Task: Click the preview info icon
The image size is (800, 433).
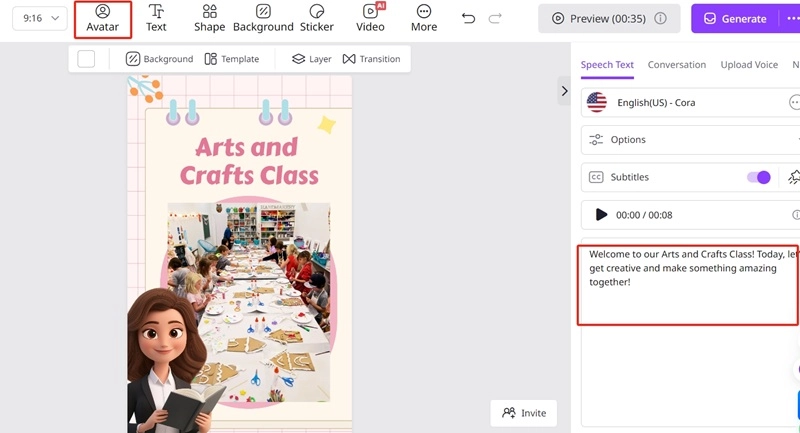Action: 660,18
